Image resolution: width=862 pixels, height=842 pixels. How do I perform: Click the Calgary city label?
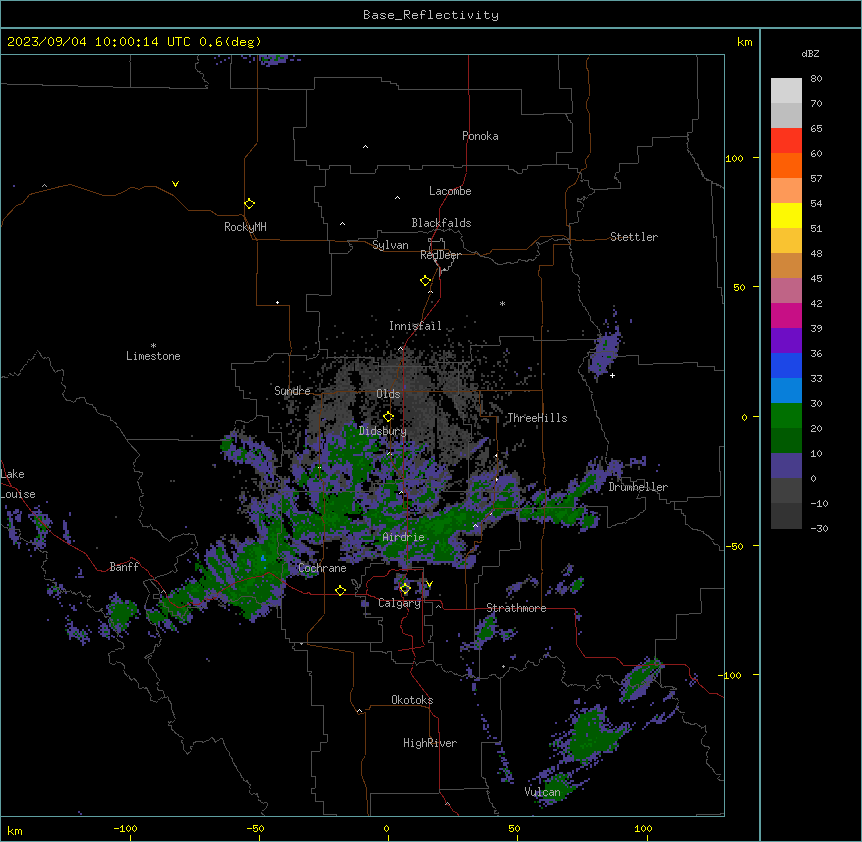(399, 603)
